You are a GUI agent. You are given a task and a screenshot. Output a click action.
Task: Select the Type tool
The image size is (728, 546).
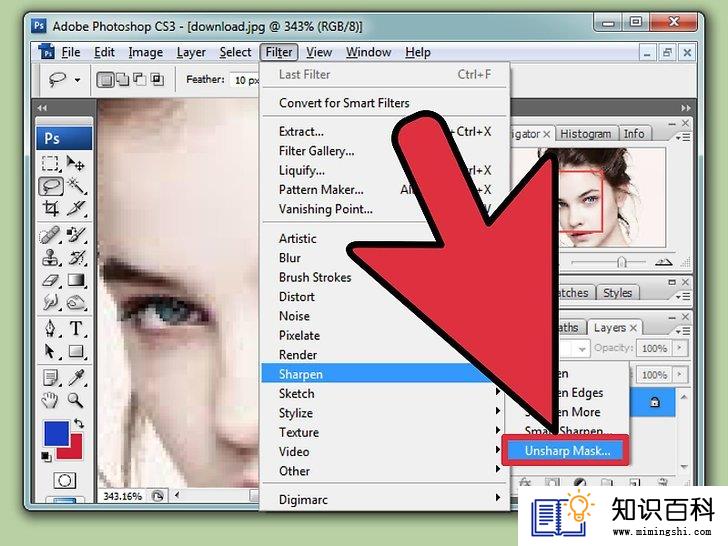(76, 328)
